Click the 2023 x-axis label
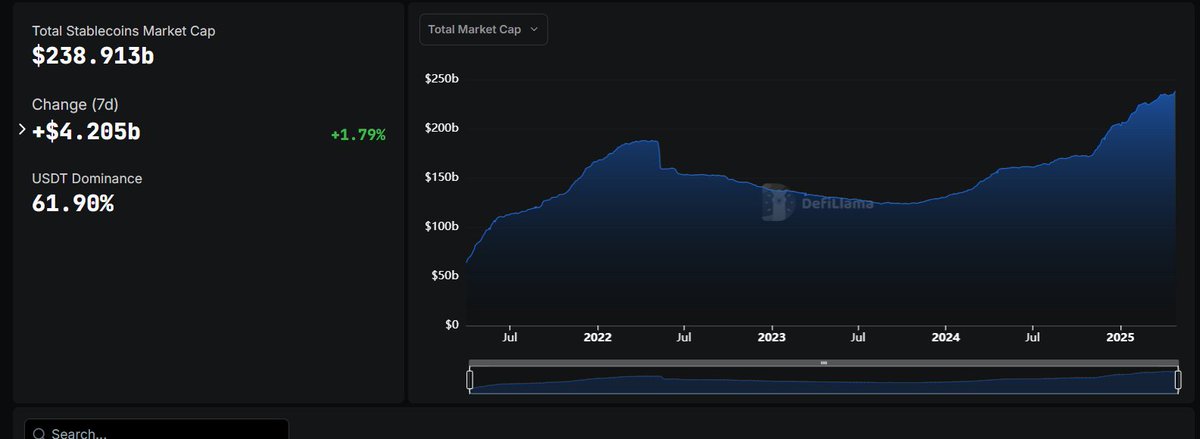 772,338
